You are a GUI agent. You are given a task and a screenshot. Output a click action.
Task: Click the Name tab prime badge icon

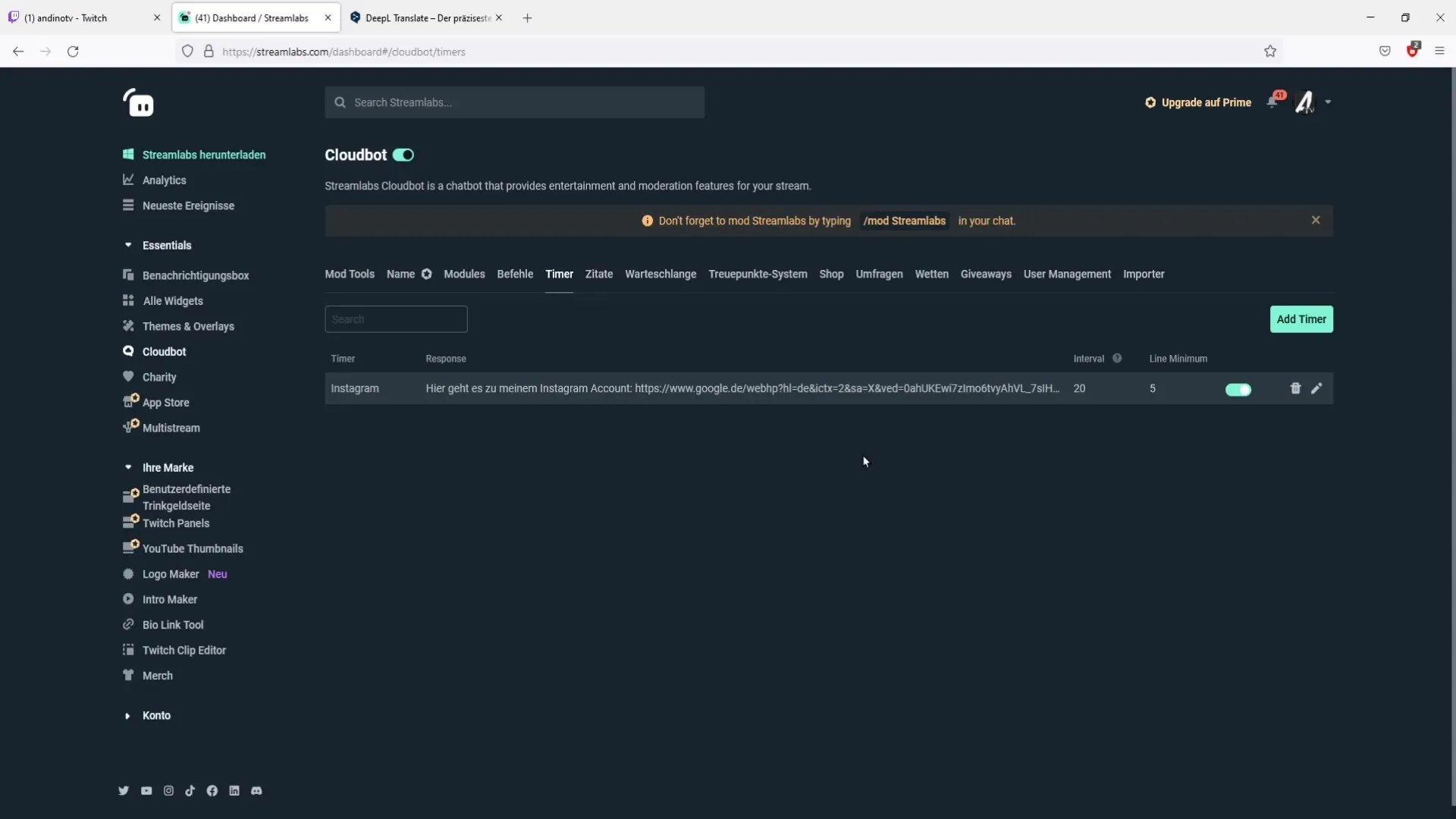427,275
